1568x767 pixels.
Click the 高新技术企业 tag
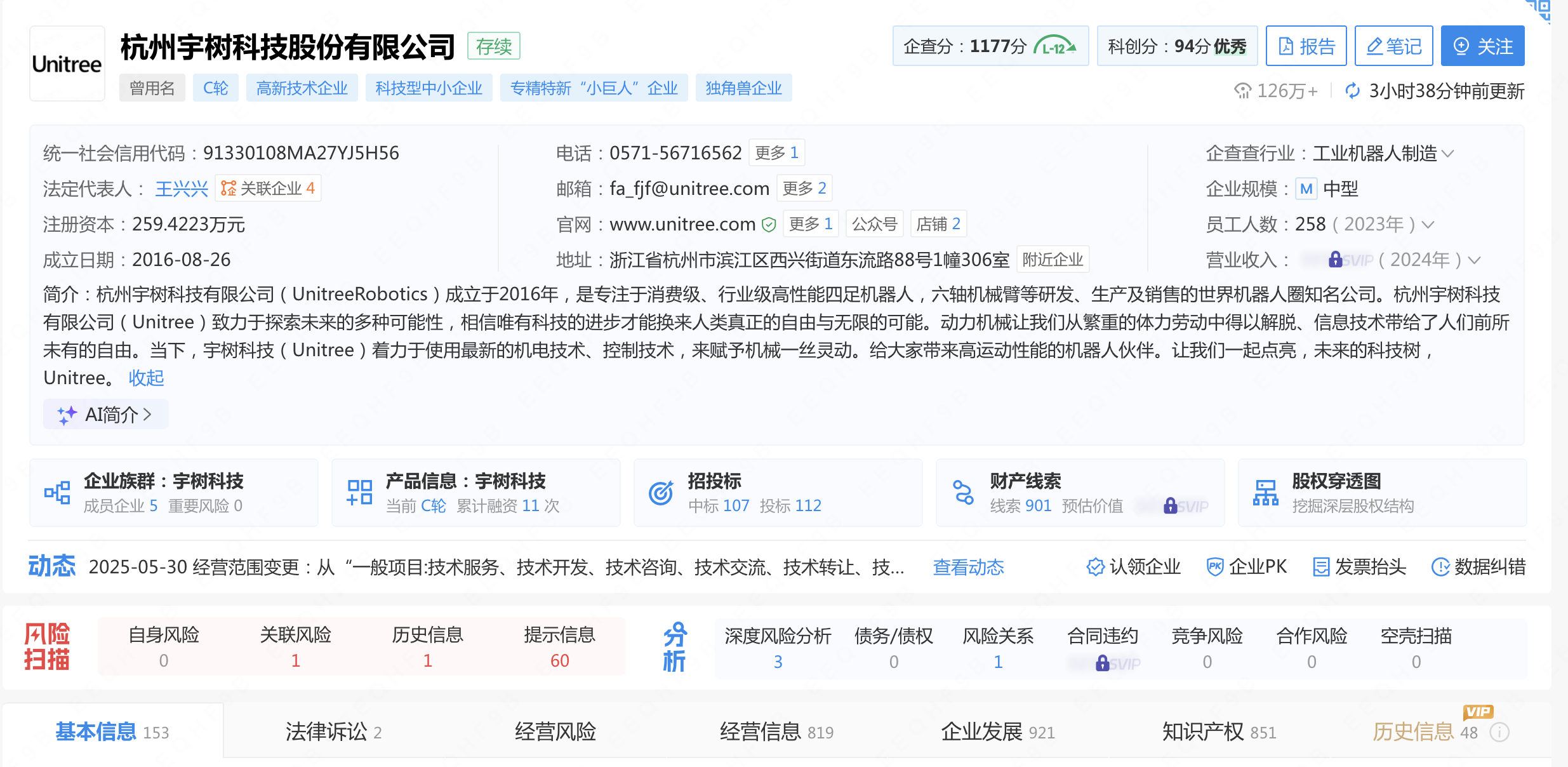tap(302, 88)
